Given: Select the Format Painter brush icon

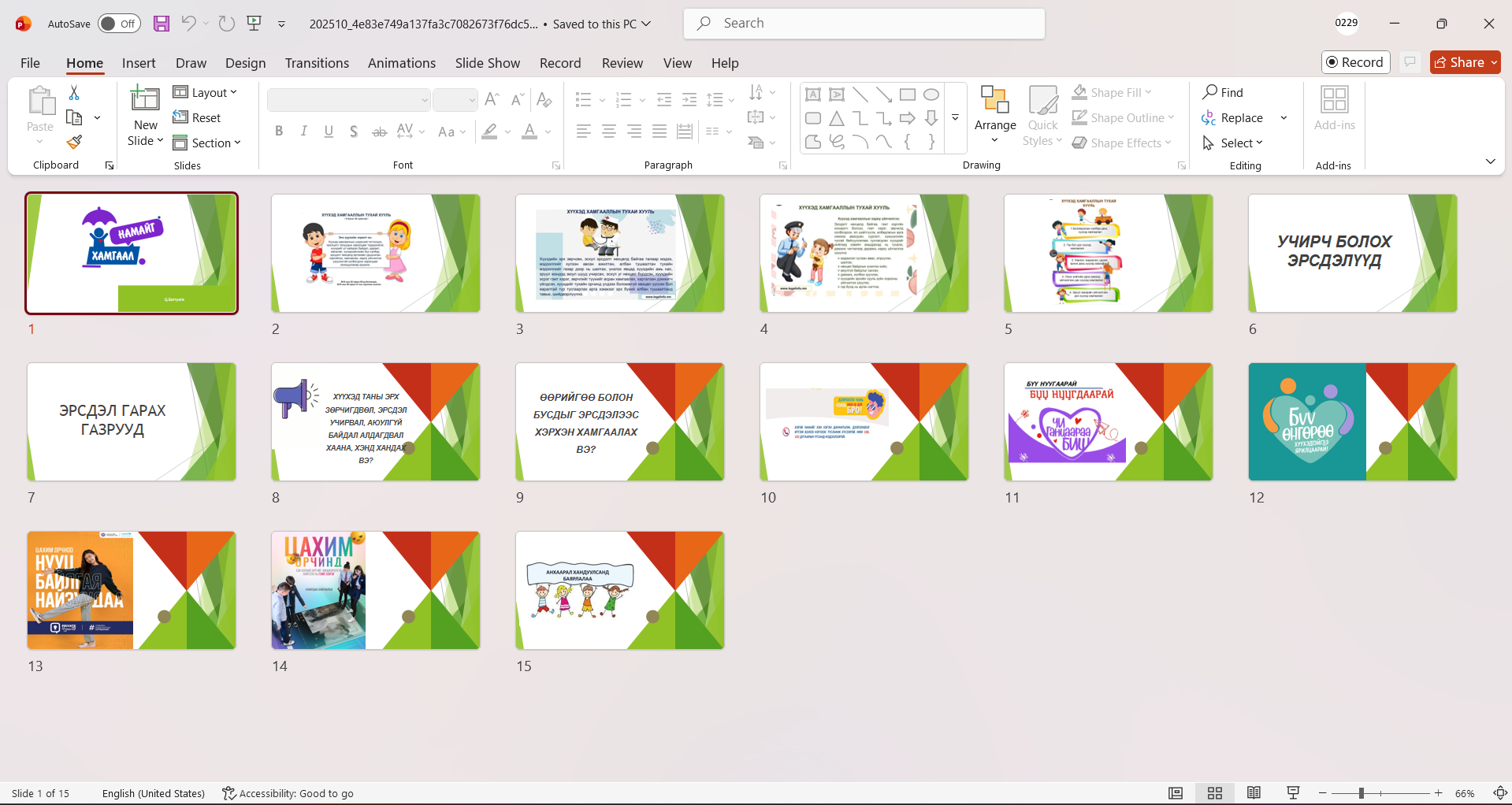Looking at the screenshot, I should [74, 143].
